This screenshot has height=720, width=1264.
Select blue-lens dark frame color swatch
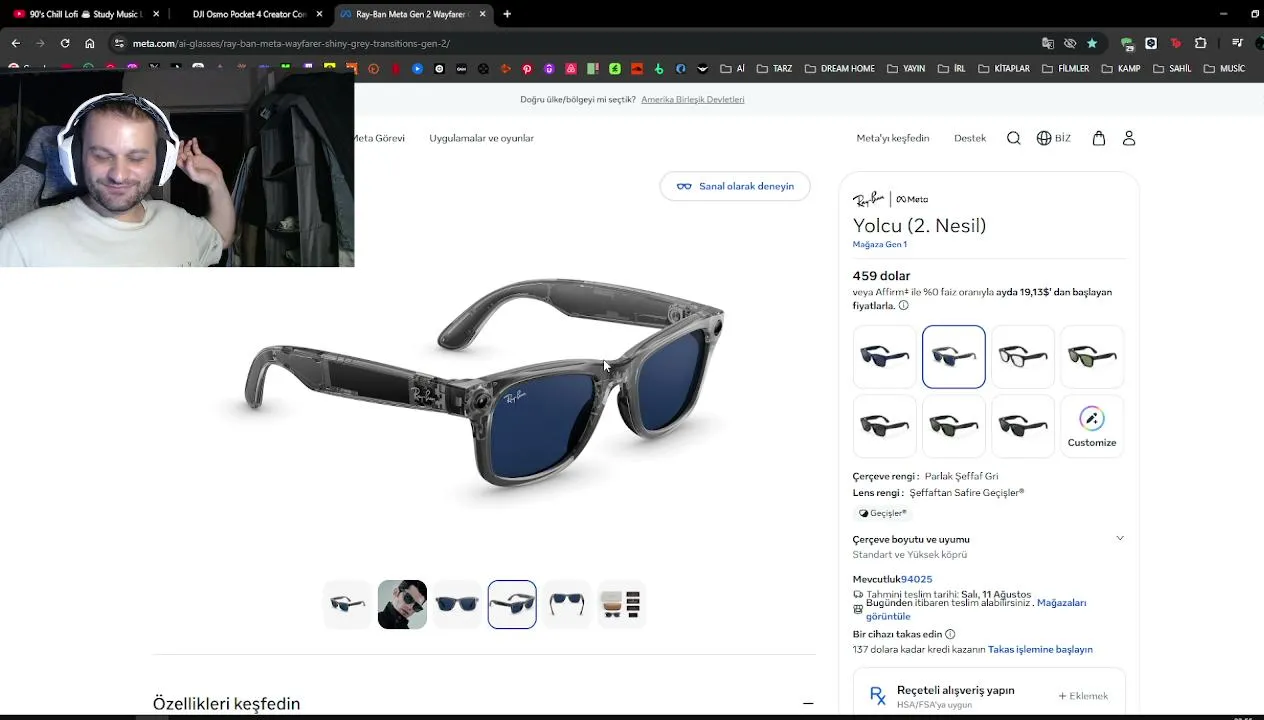click(x=885, y=356)
